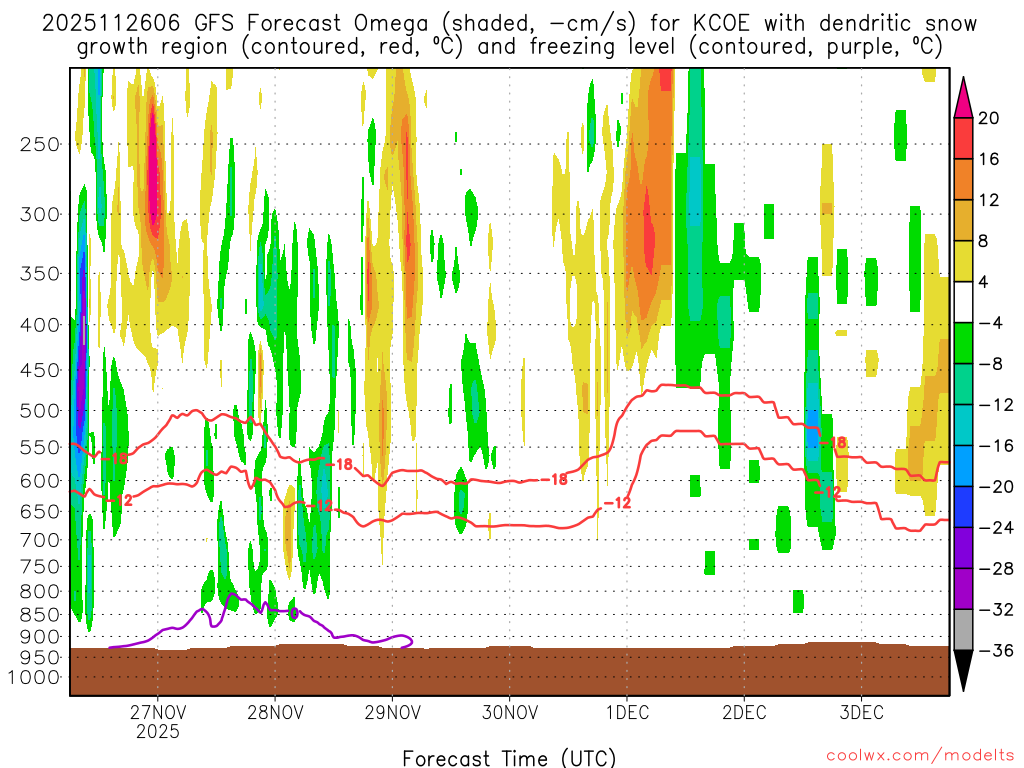Click the 2DEC date label
Screen dimensions: 1024x768
point(744,712)
